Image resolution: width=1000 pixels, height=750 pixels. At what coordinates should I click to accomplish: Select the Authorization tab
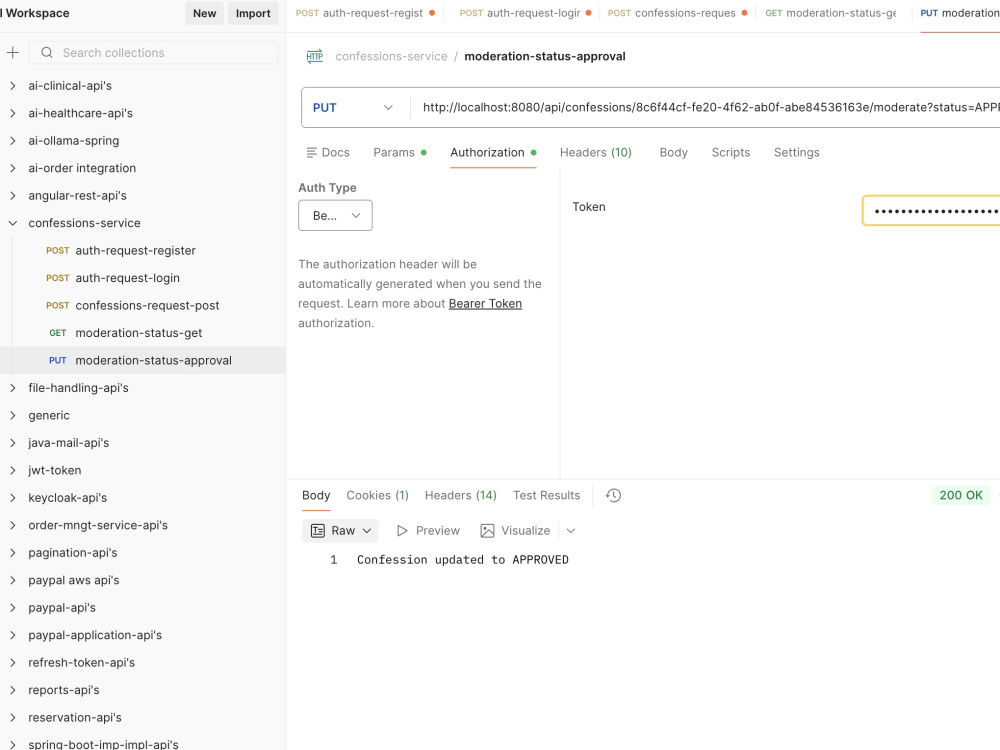pos(493,152)
